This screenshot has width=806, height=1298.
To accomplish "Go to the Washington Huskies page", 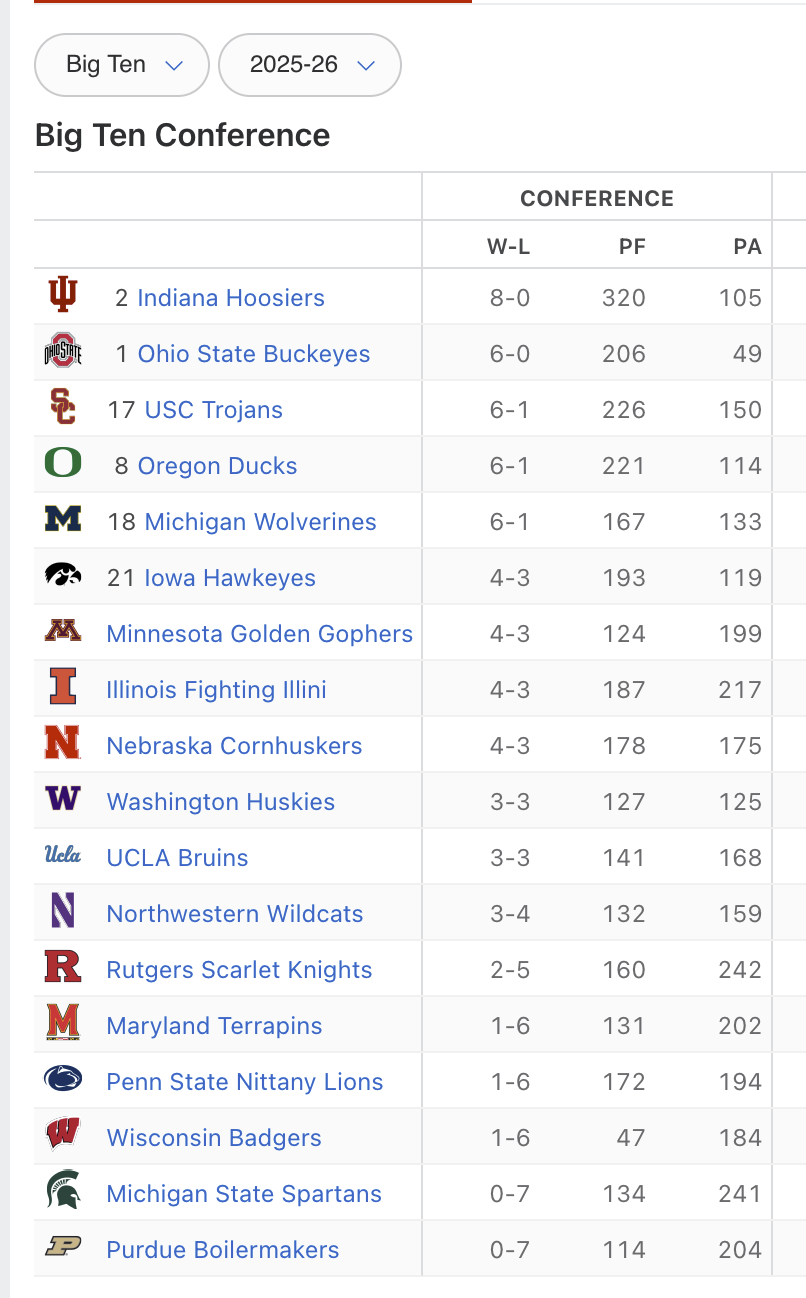I will coord(221,801).
